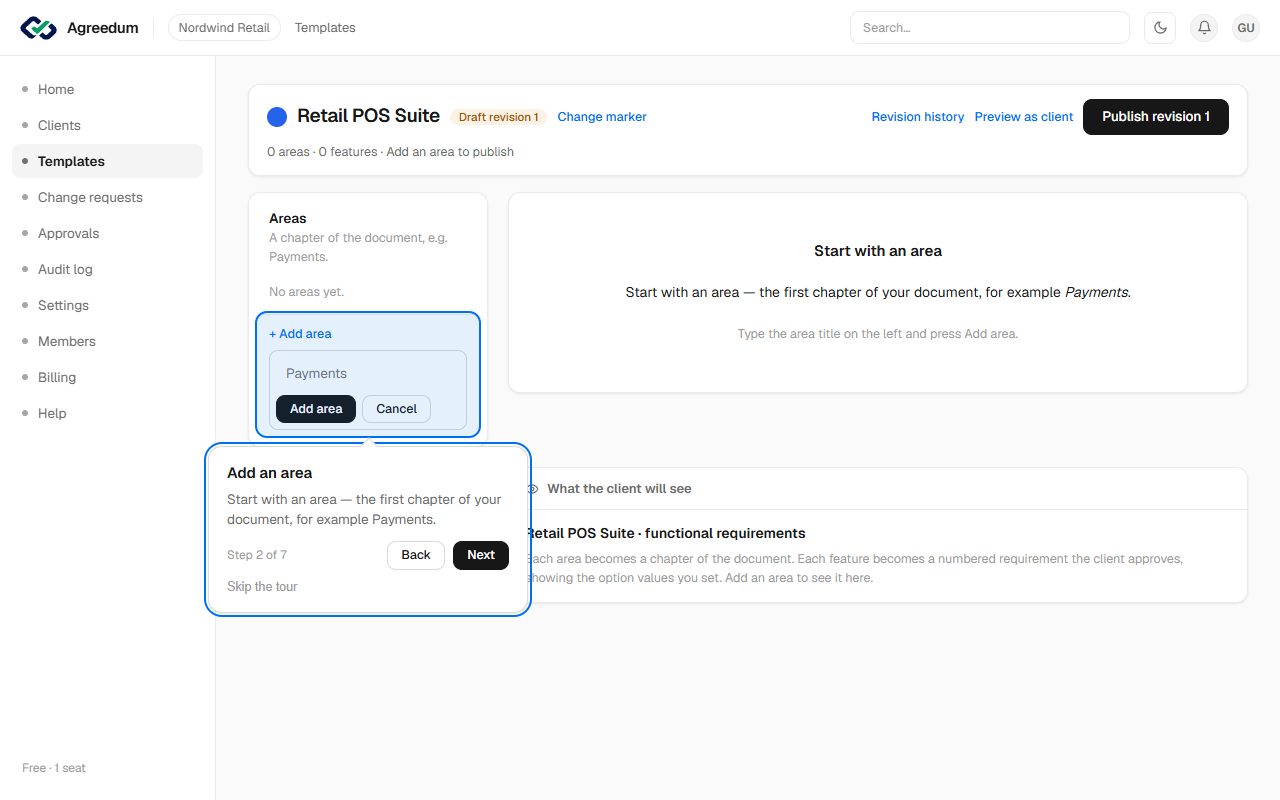Click the 'No areas yet.' text

tap(307, 292)
